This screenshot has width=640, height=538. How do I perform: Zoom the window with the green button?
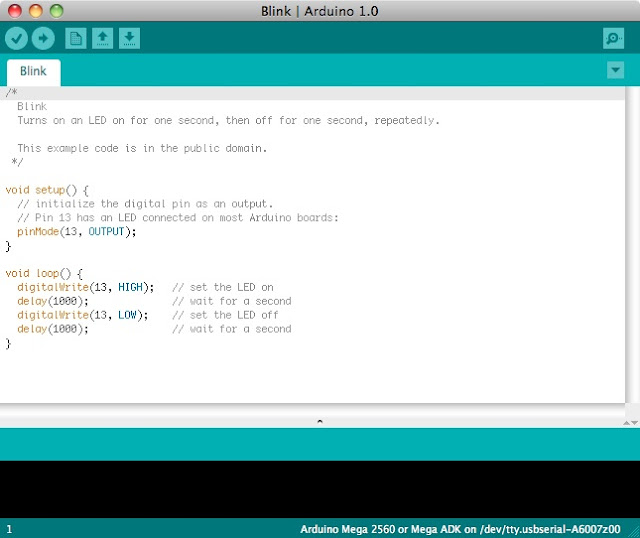[x=56, y=11]
